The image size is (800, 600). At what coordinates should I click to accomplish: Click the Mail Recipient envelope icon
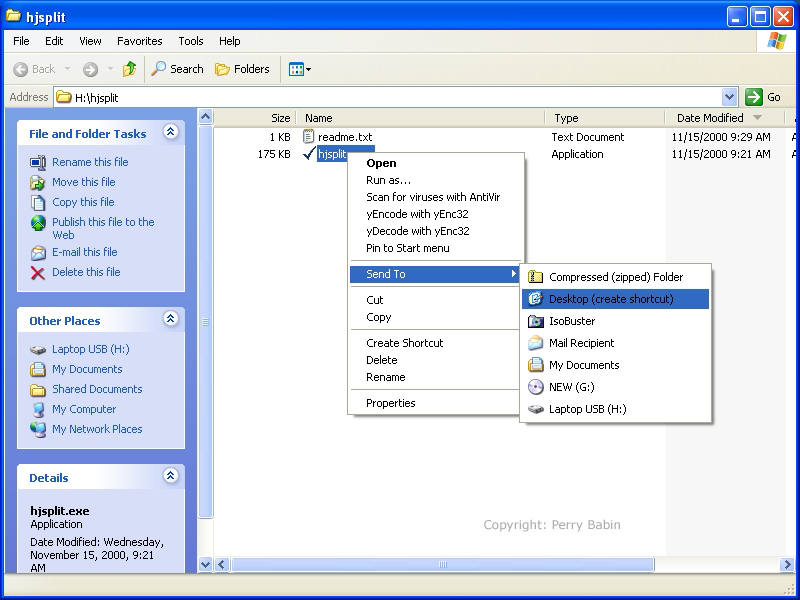tap(536, 343)
